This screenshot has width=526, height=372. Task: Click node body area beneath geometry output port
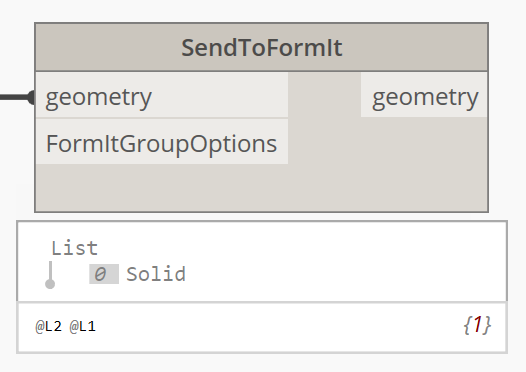click(x=424, y=164)
